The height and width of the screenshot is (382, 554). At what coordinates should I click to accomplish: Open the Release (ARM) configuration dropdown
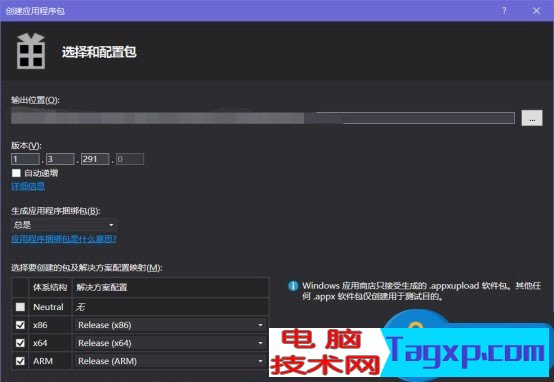(170, 361)
